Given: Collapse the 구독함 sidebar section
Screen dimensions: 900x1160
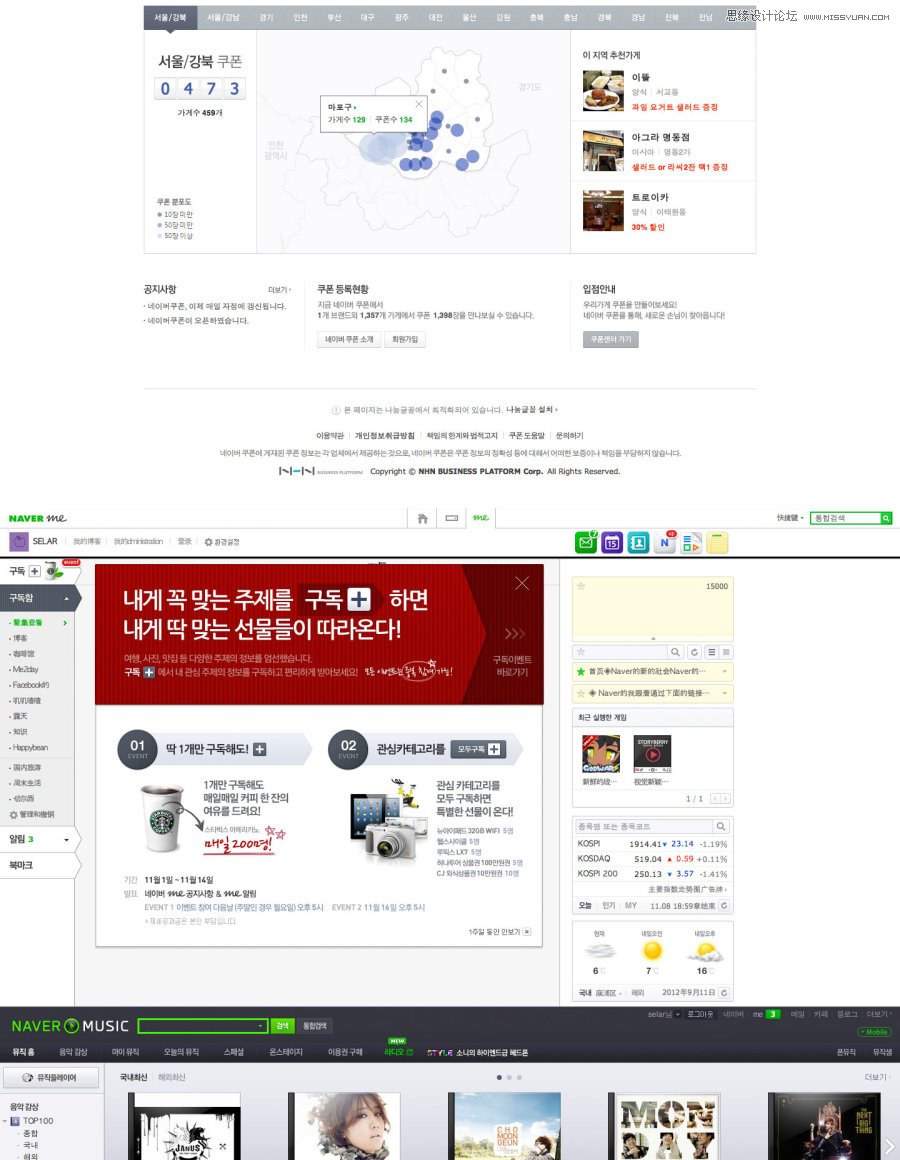Looking at the screenshot, I should point(67,598).
